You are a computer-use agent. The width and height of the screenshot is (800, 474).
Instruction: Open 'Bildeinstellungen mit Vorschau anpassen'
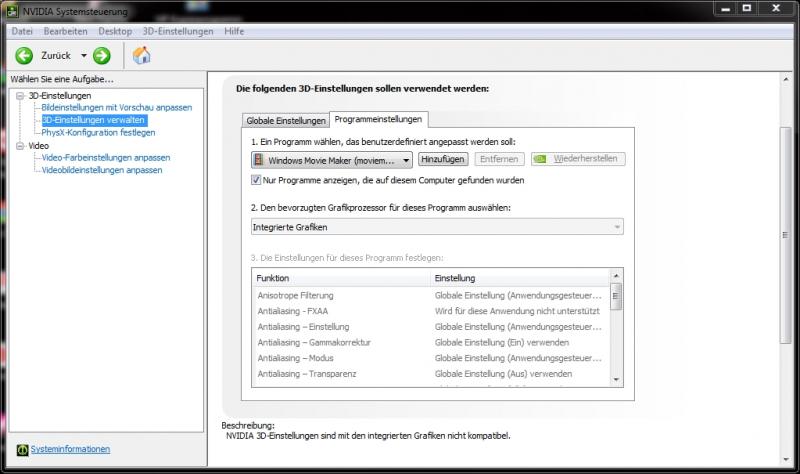coord(117,108)
